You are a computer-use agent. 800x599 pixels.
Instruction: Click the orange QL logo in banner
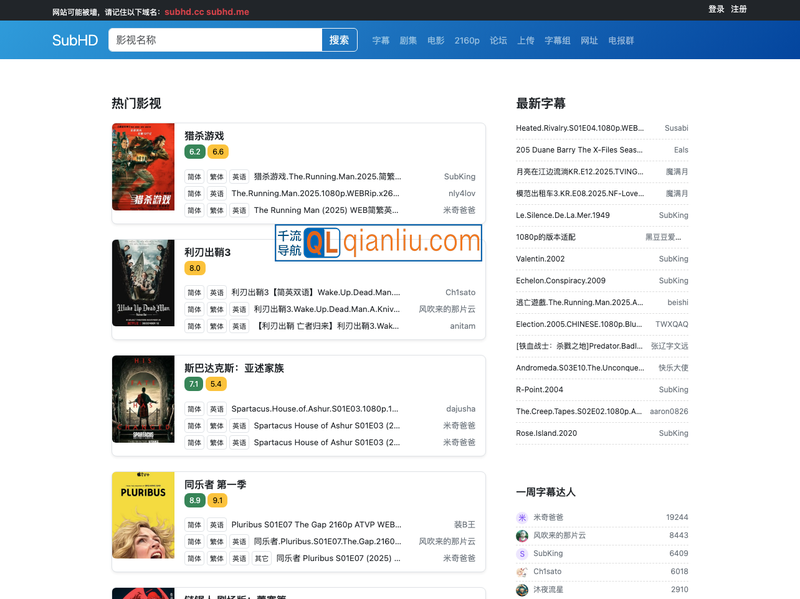click(x=322, y=242)
